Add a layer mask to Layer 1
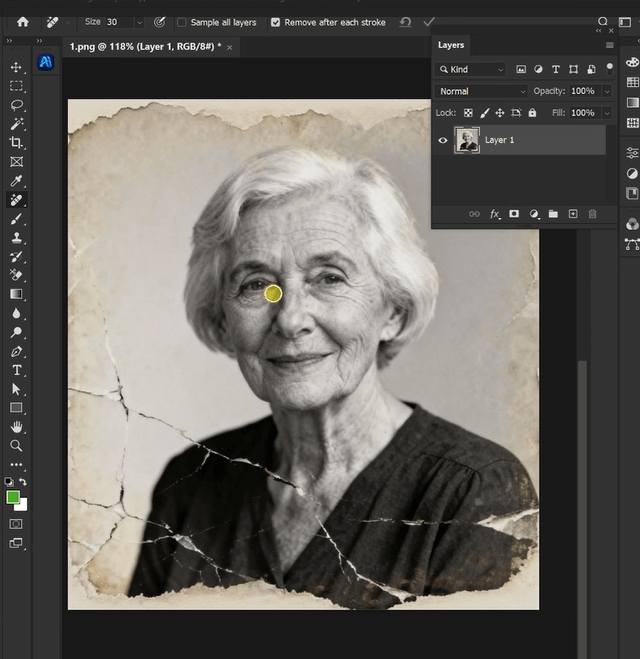640x659 pixels. coord(514,214)
